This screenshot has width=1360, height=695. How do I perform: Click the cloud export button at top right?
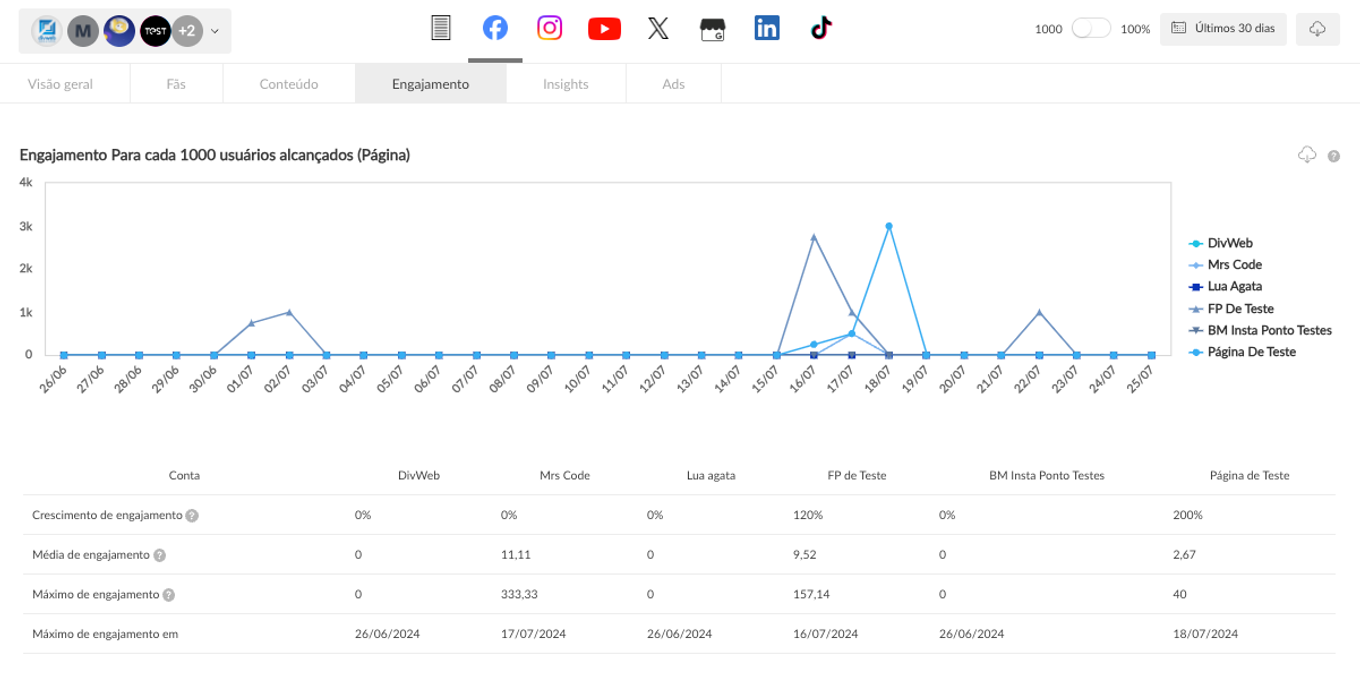click(x=1317, y=29)
